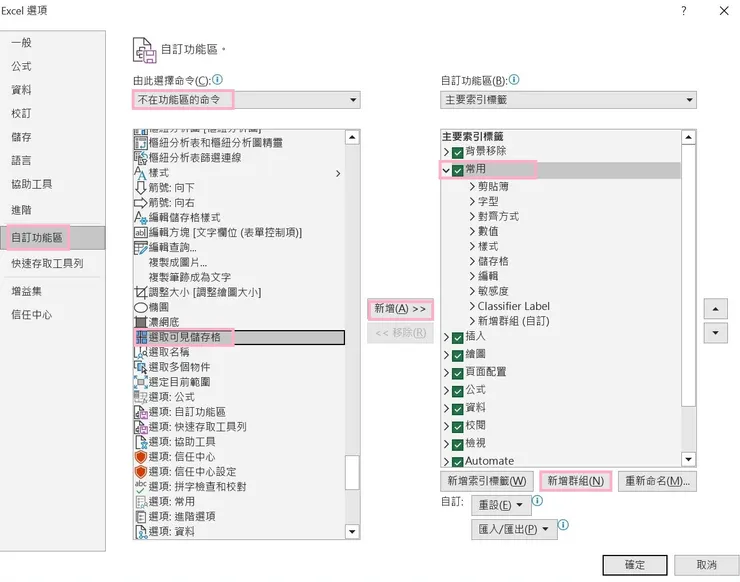Select the 選定目前範圍 icon
Image resolution: width=740 pixels, height=582 pixels.
pyautogui.click(x=141, y=382)
